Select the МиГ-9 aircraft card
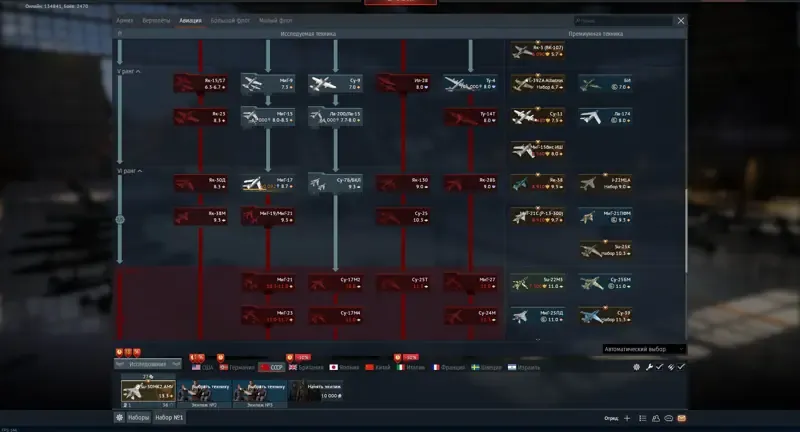800x432 pixels. (268, 84)
